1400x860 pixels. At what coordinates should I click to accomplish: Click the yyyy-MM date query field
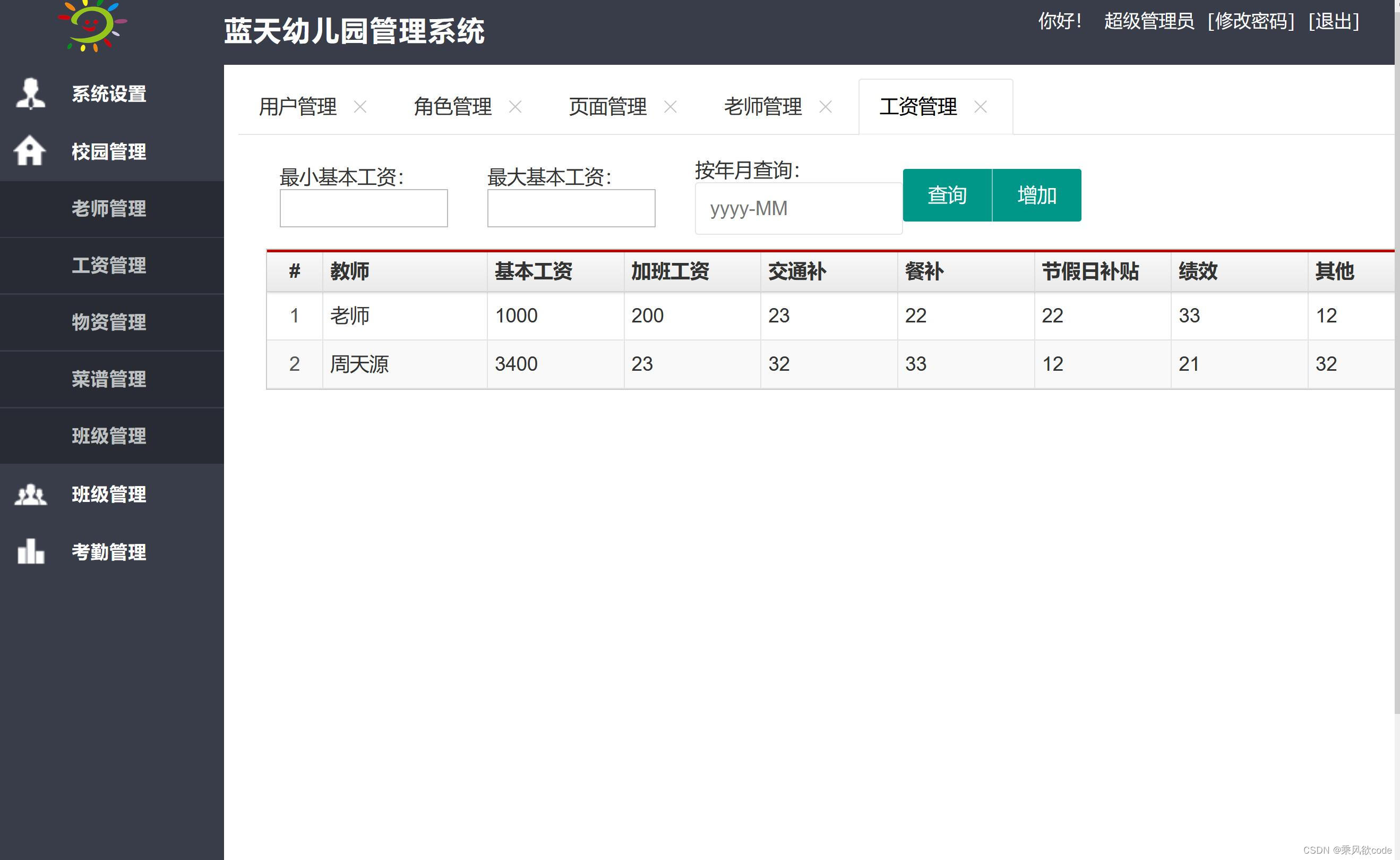point(797,209)
